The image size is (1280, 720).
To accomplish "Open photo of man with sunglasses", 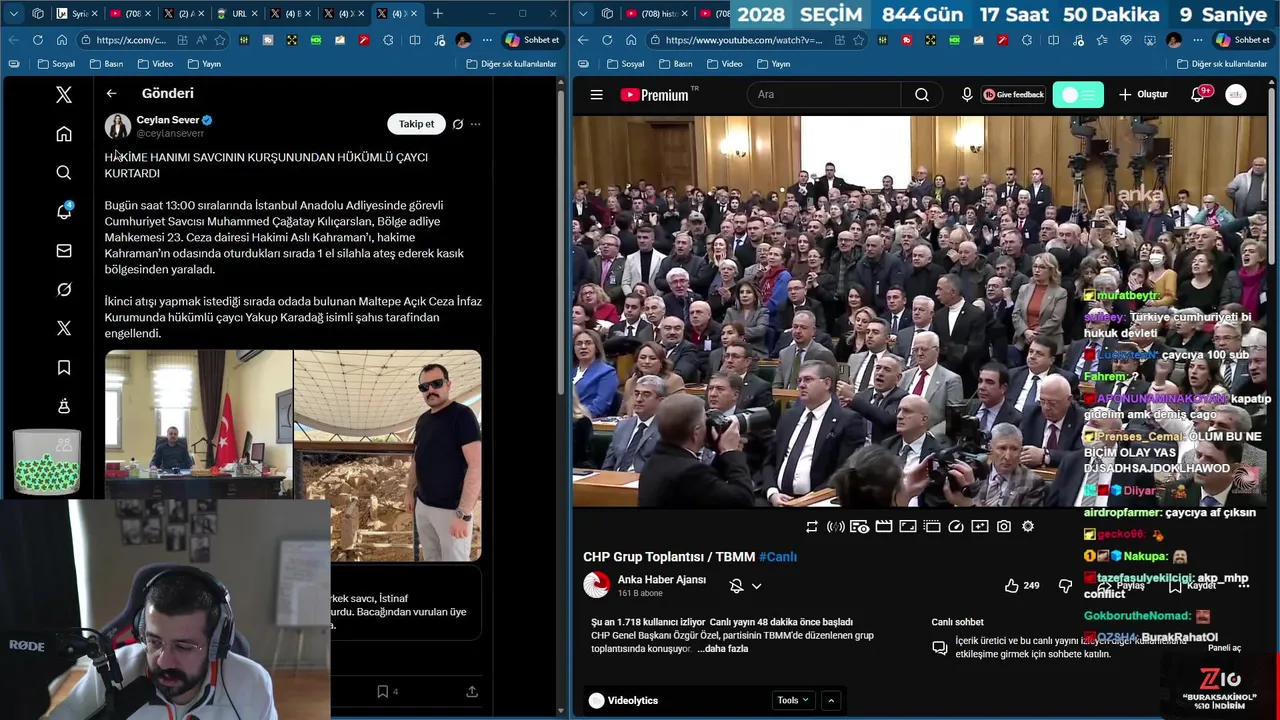I will (x=388, y=455).
